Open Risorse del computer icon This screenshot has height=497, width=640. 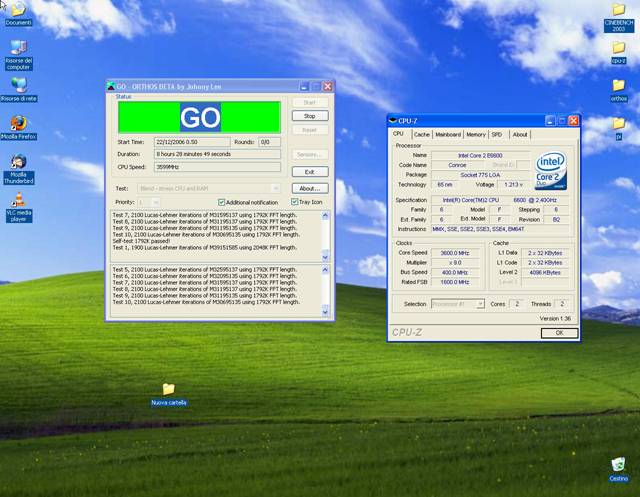tap(18, 48)
